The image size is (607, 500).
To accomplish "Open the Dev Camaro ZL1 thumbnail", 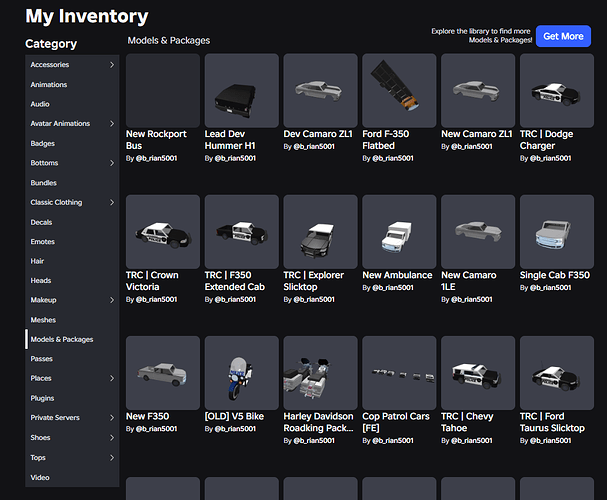I will point(321,91).
